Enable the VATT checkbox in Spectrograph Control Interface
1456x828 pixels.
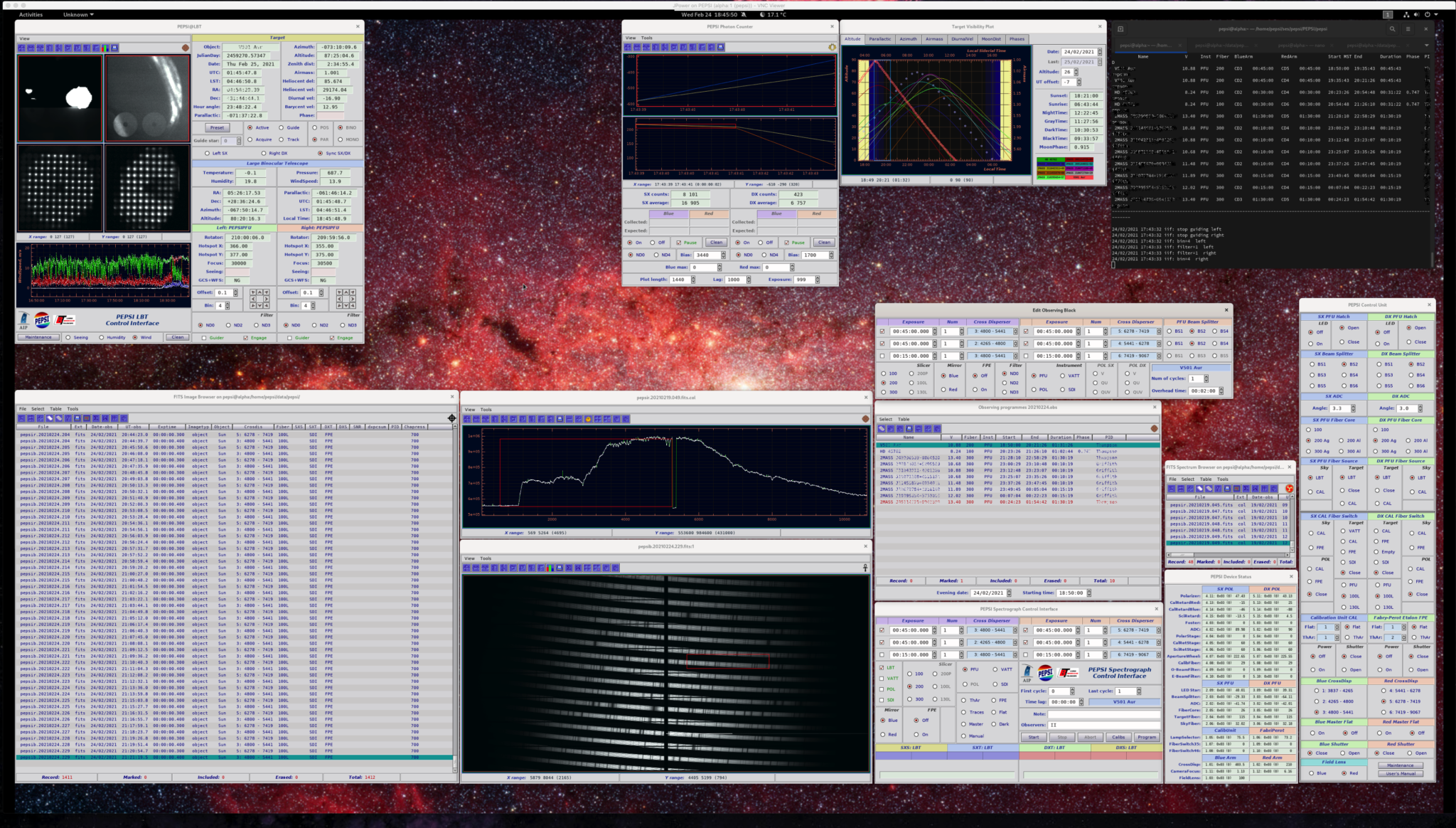(x=882, y=678)
